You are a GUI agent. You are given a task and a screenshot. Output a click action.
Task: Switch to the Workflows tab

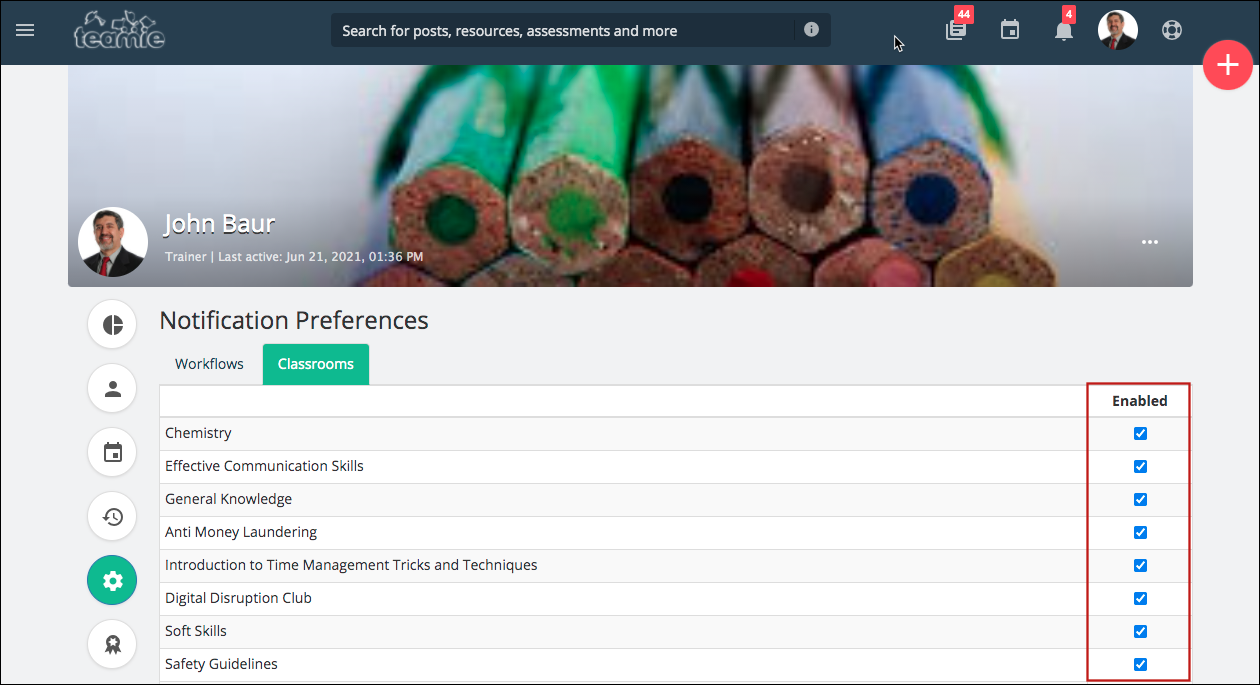(x=209, y=364)
